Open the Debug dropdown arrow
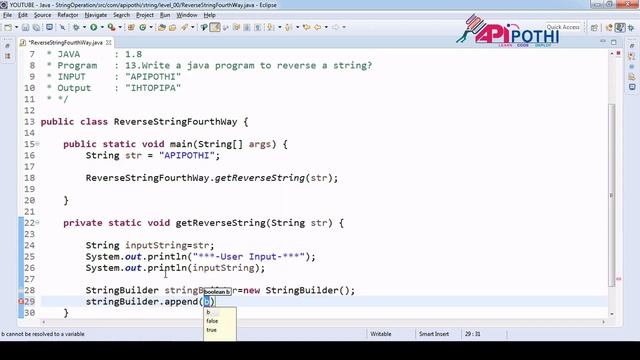640x360 pixels. (84, 27)
